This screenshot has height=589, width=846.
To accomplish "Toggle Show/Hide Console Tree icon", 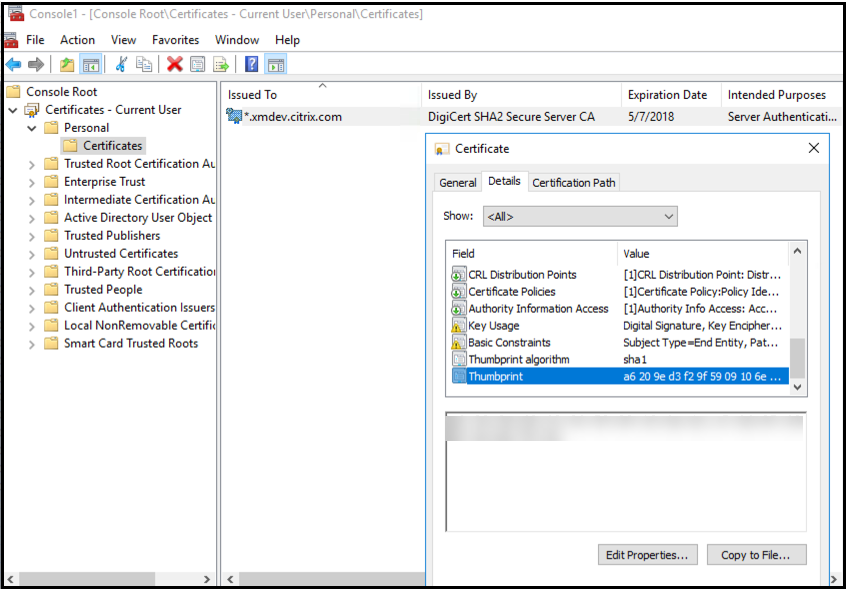I will (x=91, y=65).
